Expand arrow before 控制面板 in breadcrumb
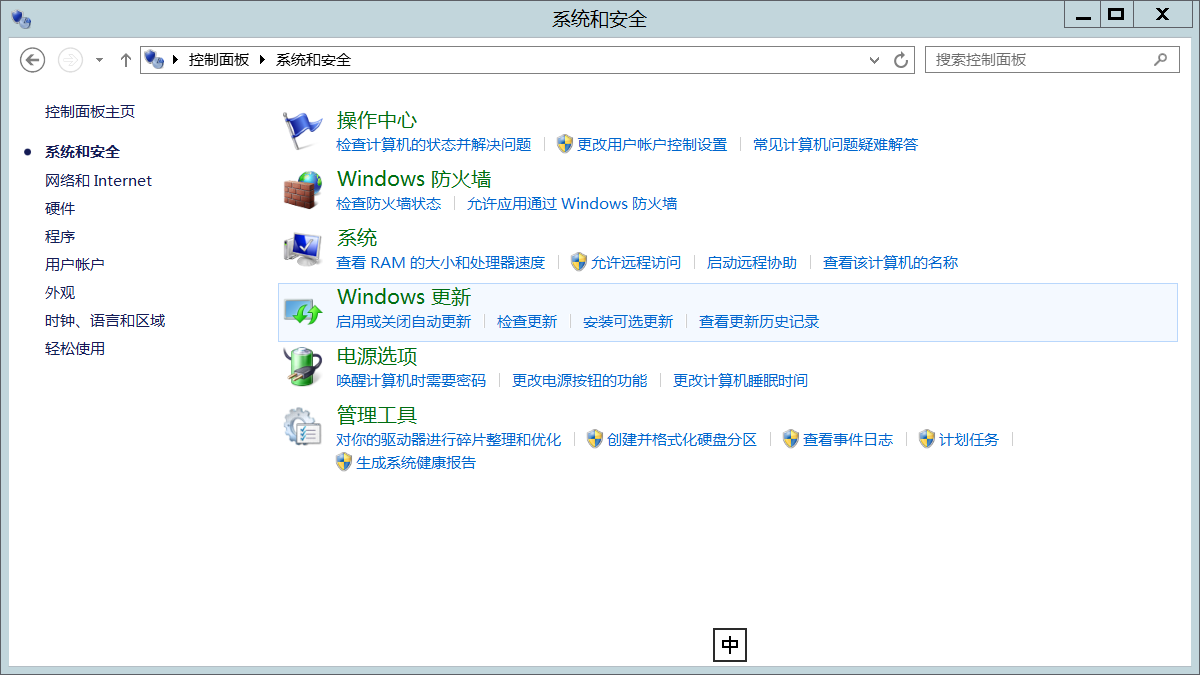1200x675 pixels. 176,60
